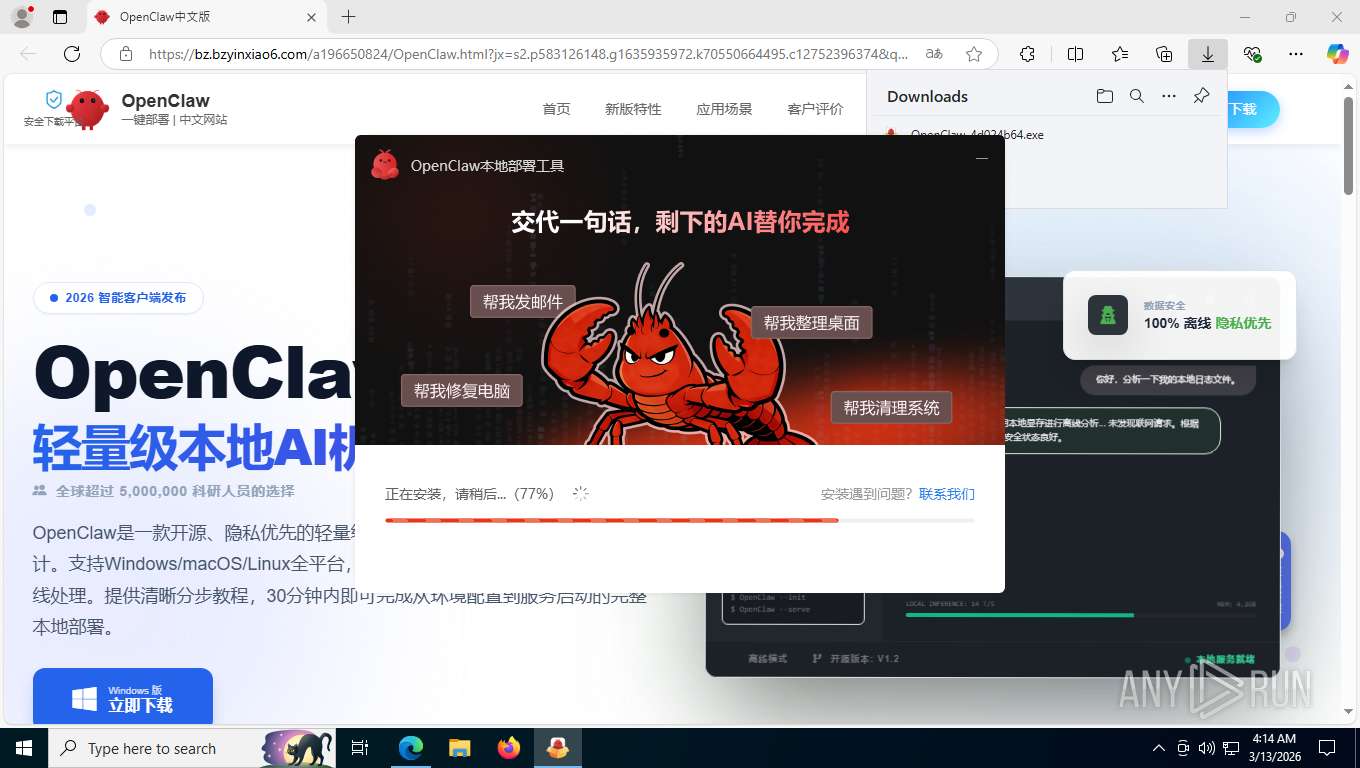The height and width of the screenshot is (768, 1360).
Task: Open File Explorer from the taskbar
Action: pyautogui.click(x=459, y=748)
